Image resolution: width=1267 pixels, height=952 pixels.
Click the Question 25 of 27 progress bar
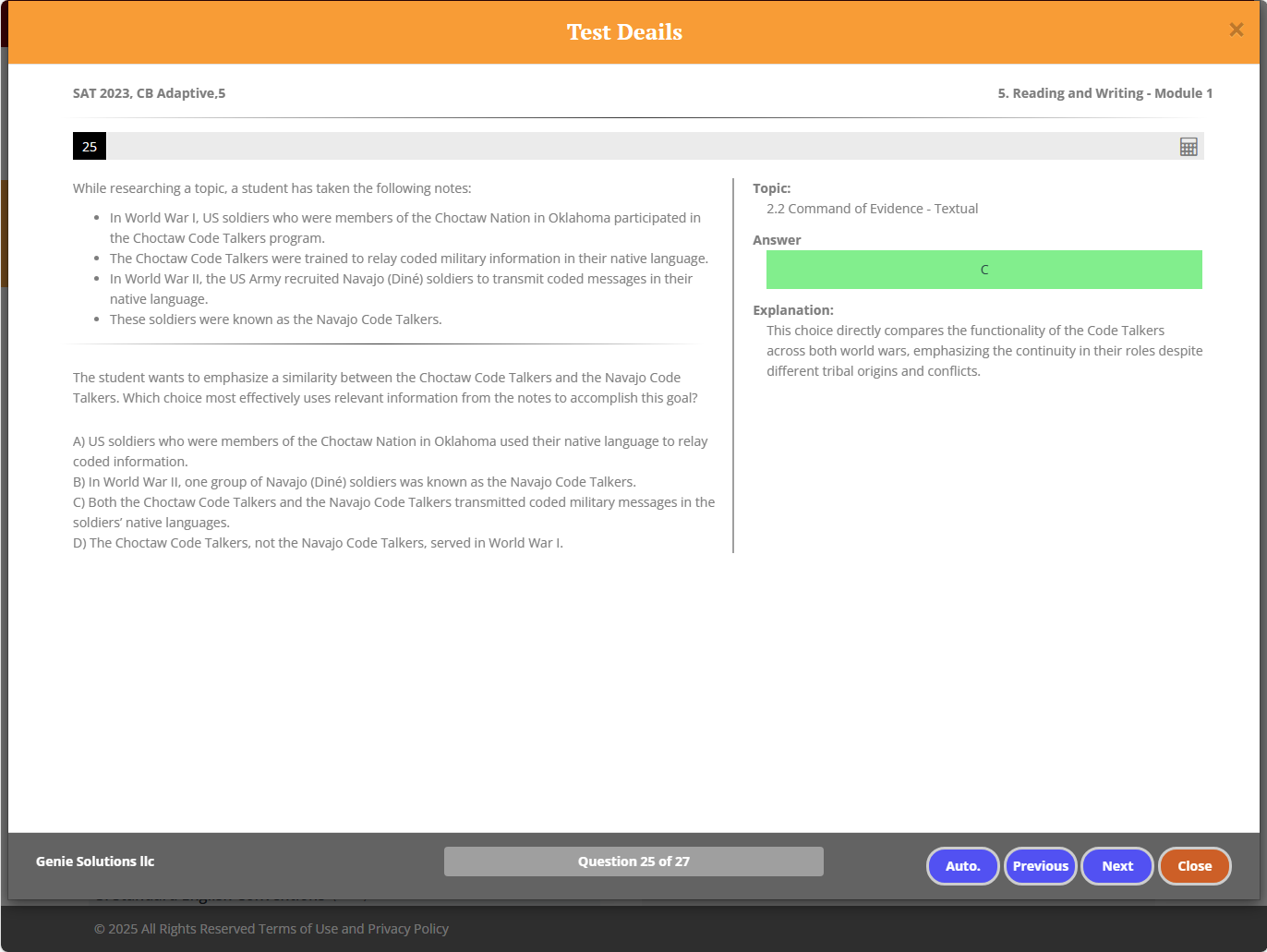point(633,861)
